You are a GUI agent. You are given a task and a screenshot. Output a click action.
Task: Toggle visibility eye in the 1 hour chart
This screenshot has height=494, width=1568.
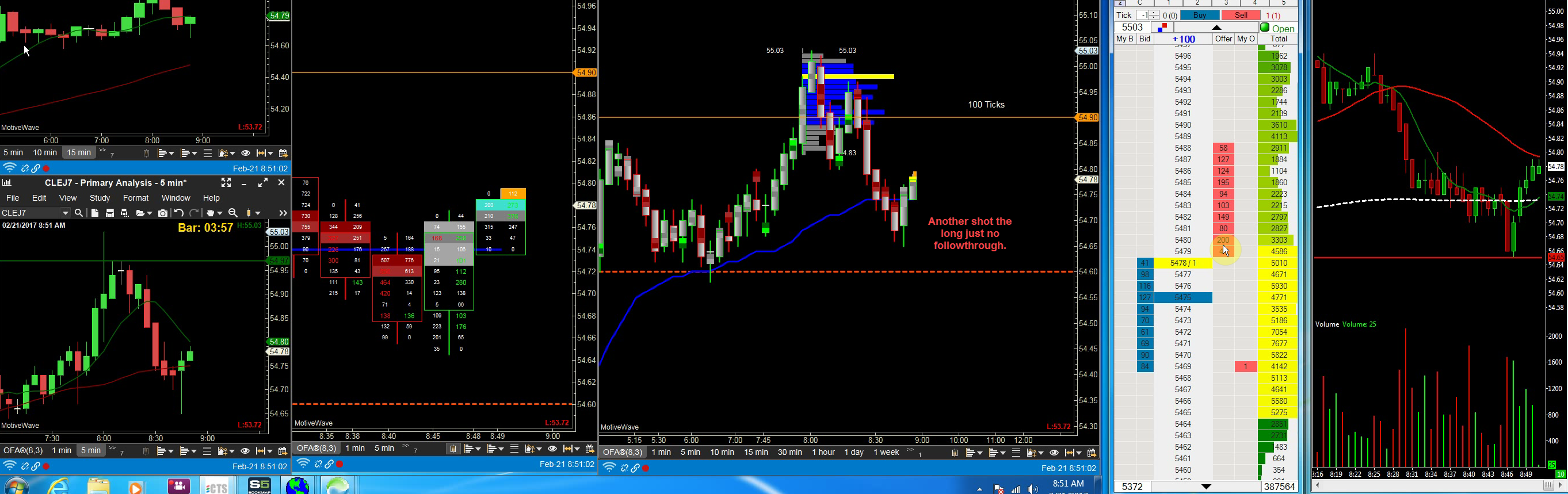pyautogui.click(x=1054, y=453)
